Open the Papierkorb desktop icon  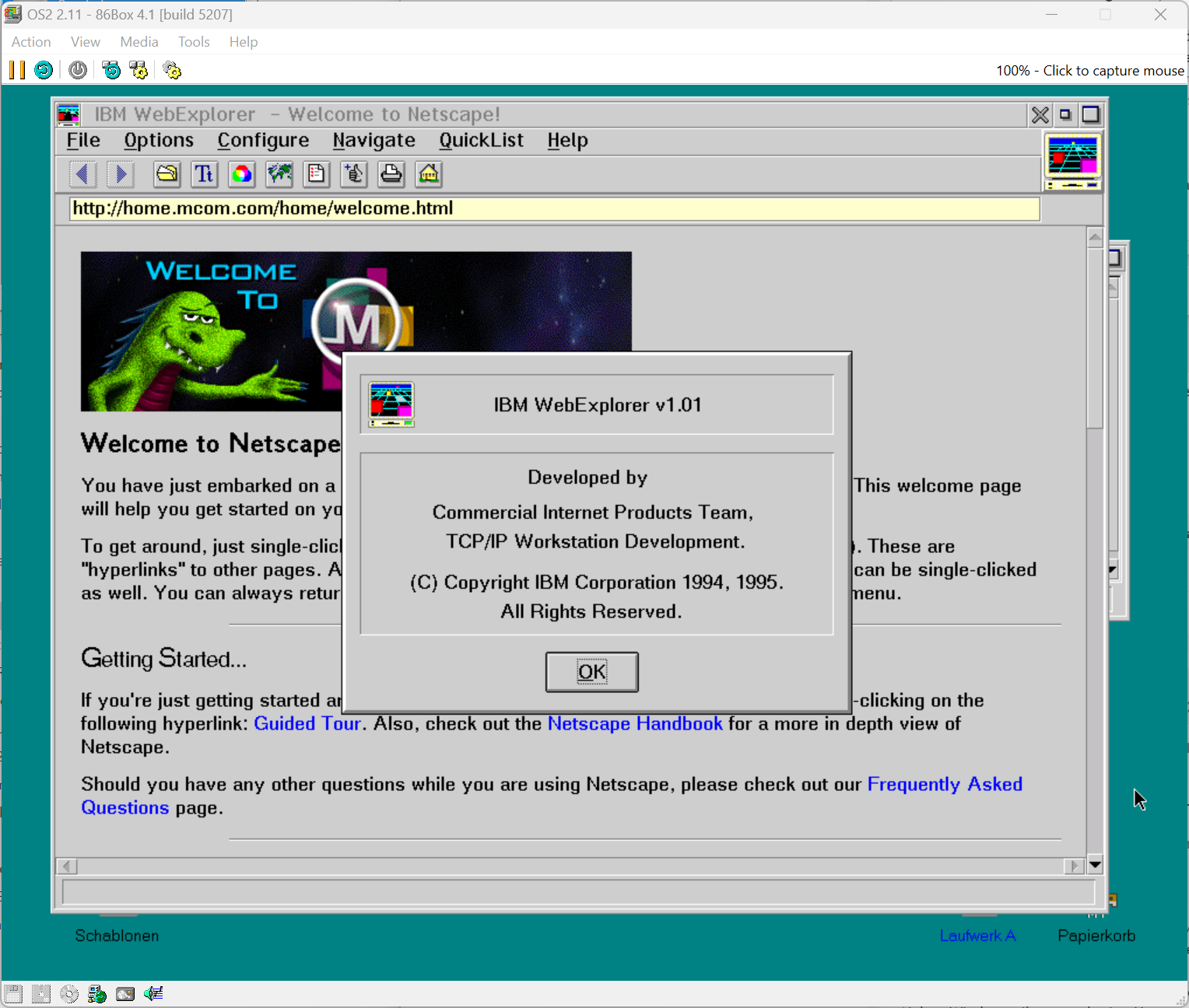(x=1096, y=936)
